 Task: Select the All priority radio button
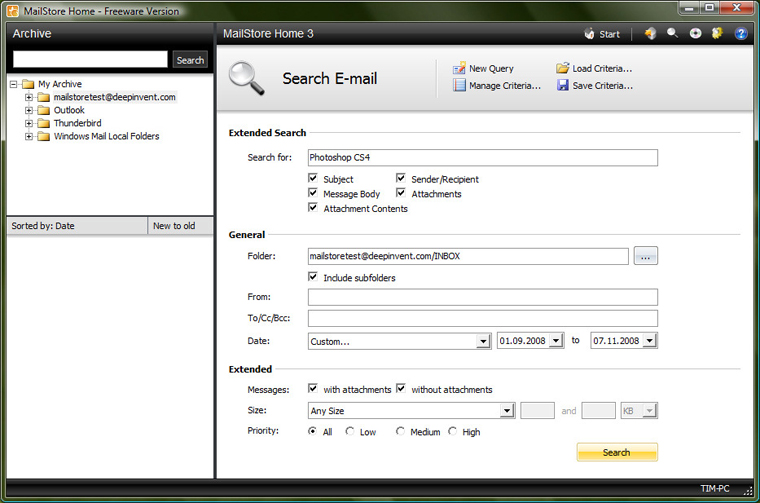313,431
